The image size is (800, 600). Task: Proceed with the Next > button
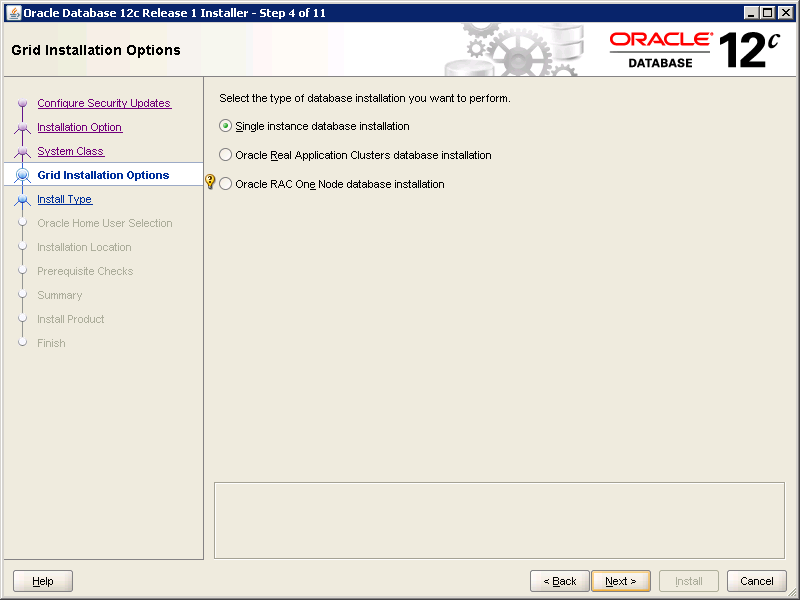pyautogui.click(x=621, y=581)
